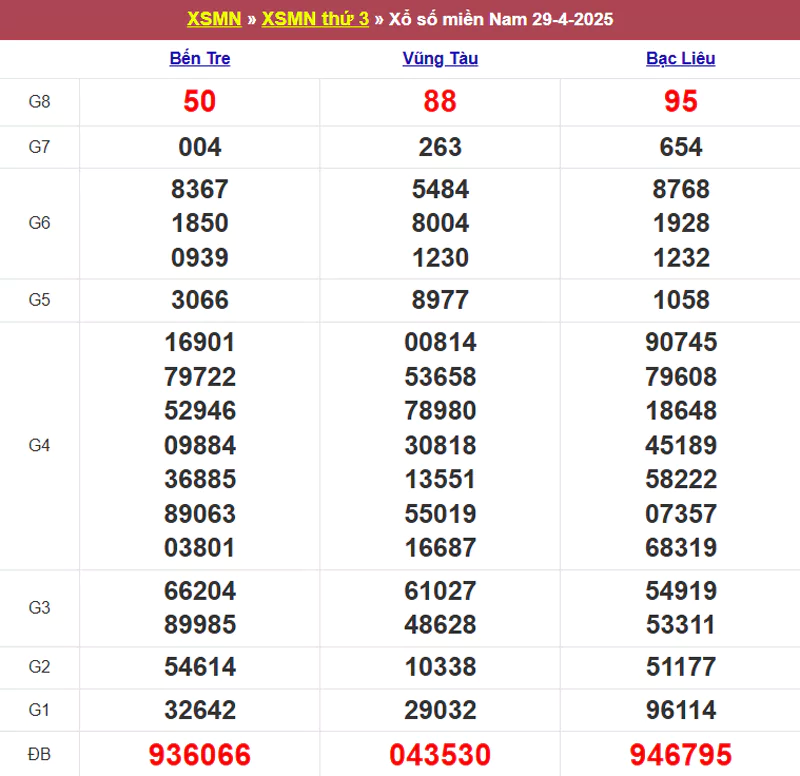Click G4 number 16901
This screenshot has height=776, width=800.
pos(200,342)
